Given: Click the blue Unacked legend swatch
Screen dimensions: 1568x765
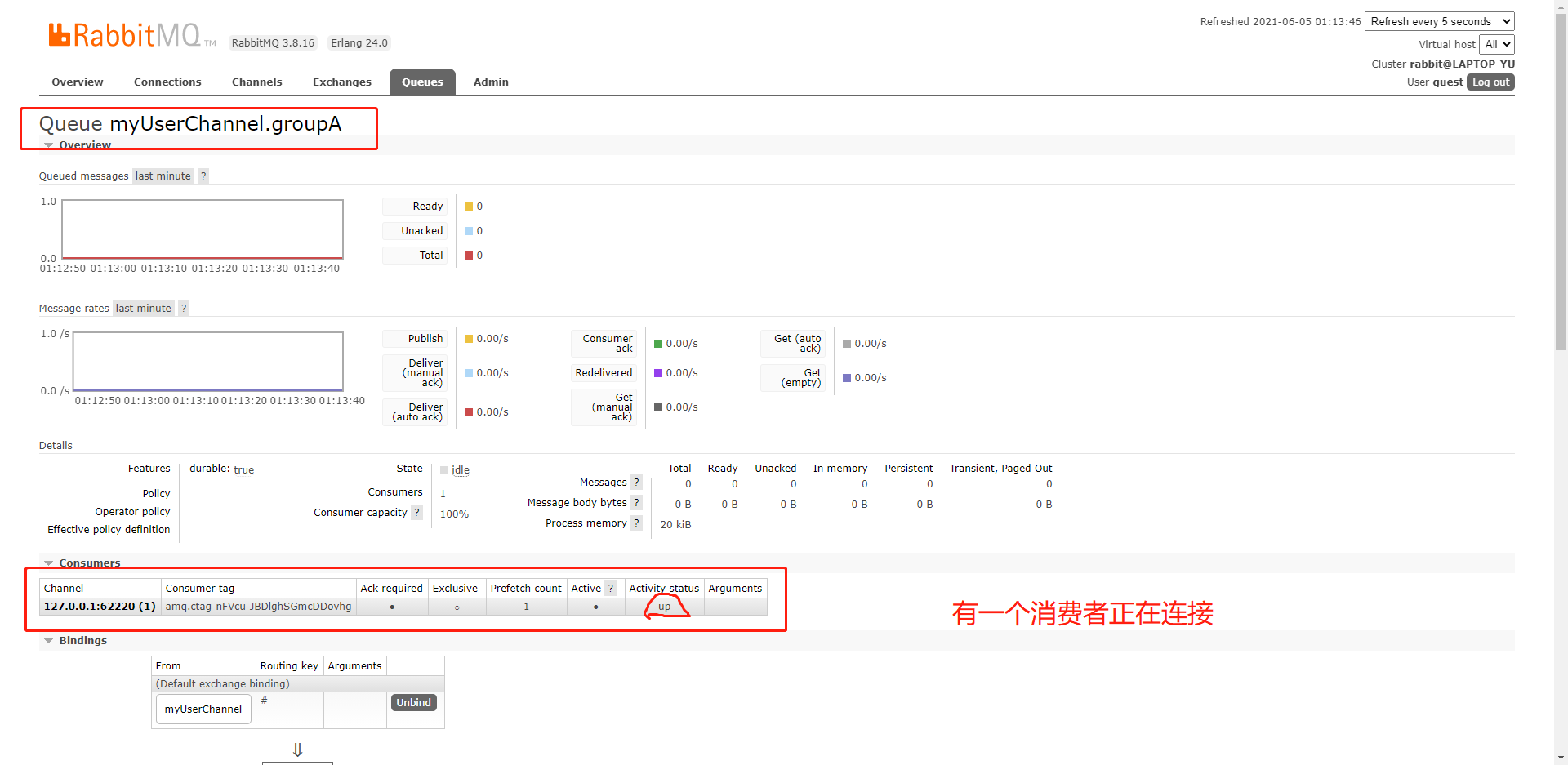Looking at the screenshot, I should click(469, 231).
